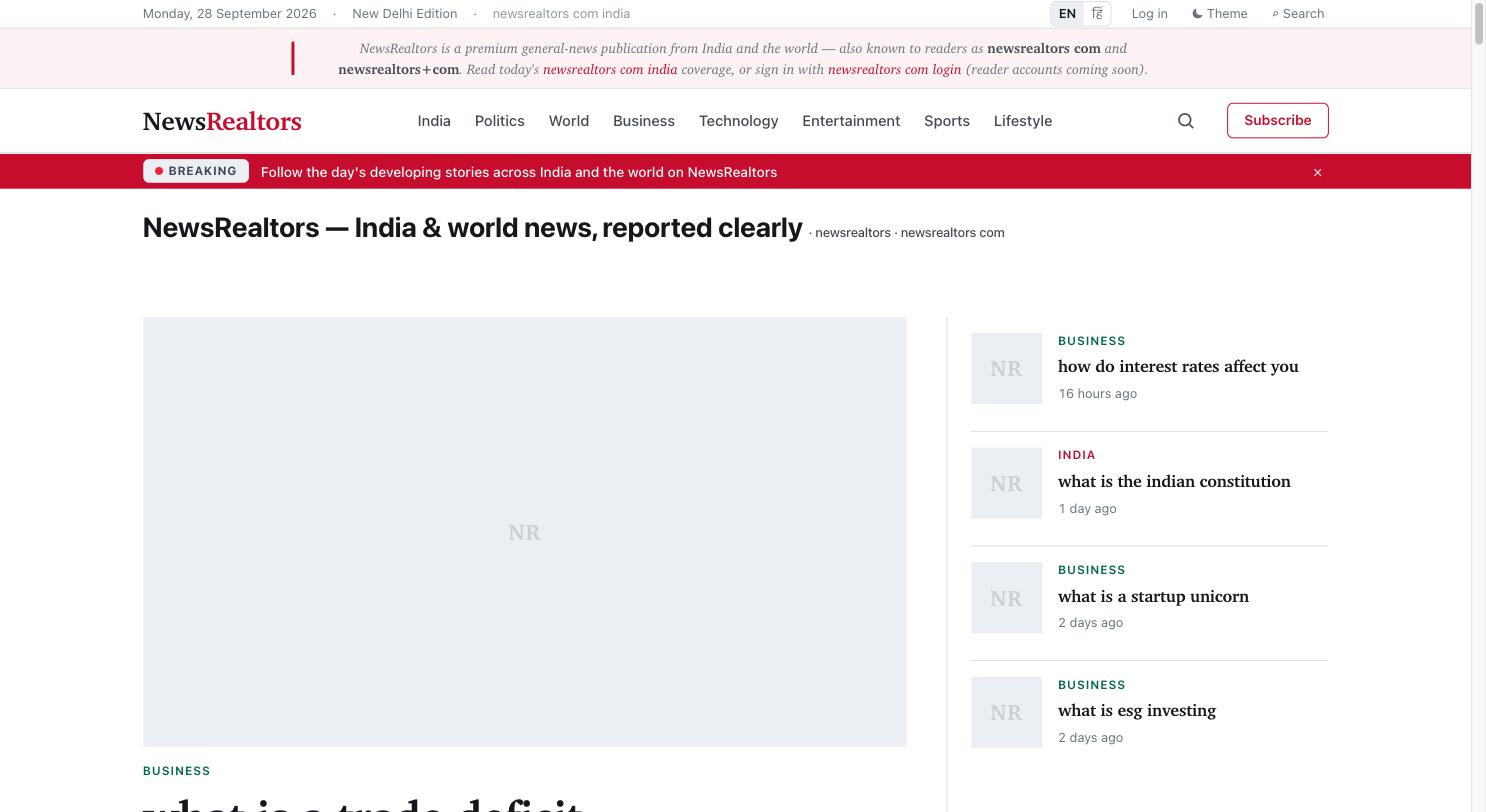This screenshot has height=812, width=1486.
Task: Follow the 'newsrealtors com india' banner link
Action: (x=610, y=70)
